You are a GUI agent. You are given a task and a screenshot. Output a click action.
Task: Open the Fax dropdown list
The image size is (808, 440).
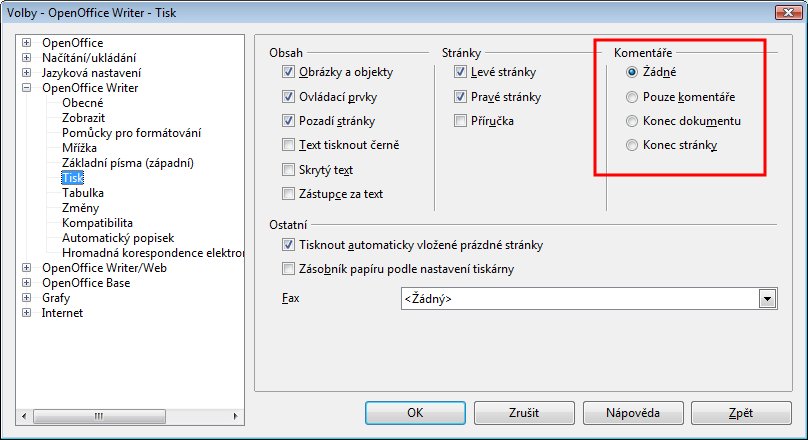tap(767, 299)
